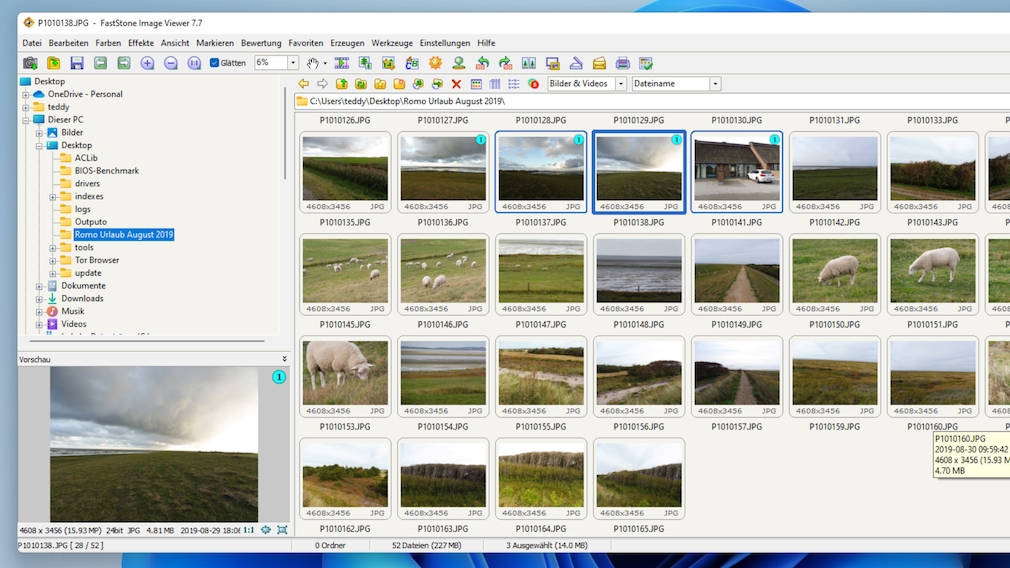The image size is (1010, 568).
Task: Click the folder tree horizontal scrollbar
Action: point(147,341)
